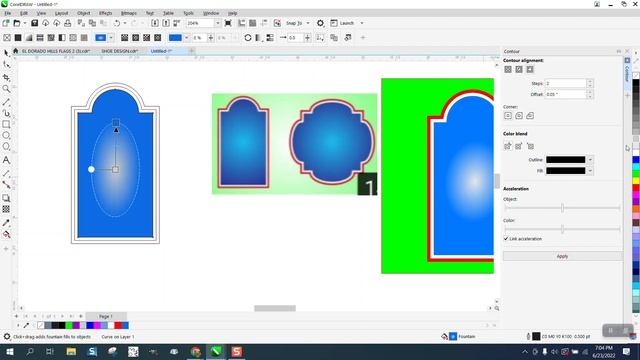Switch to EL DORADO HILLS FLAGS tab

(x=56, y=51)
